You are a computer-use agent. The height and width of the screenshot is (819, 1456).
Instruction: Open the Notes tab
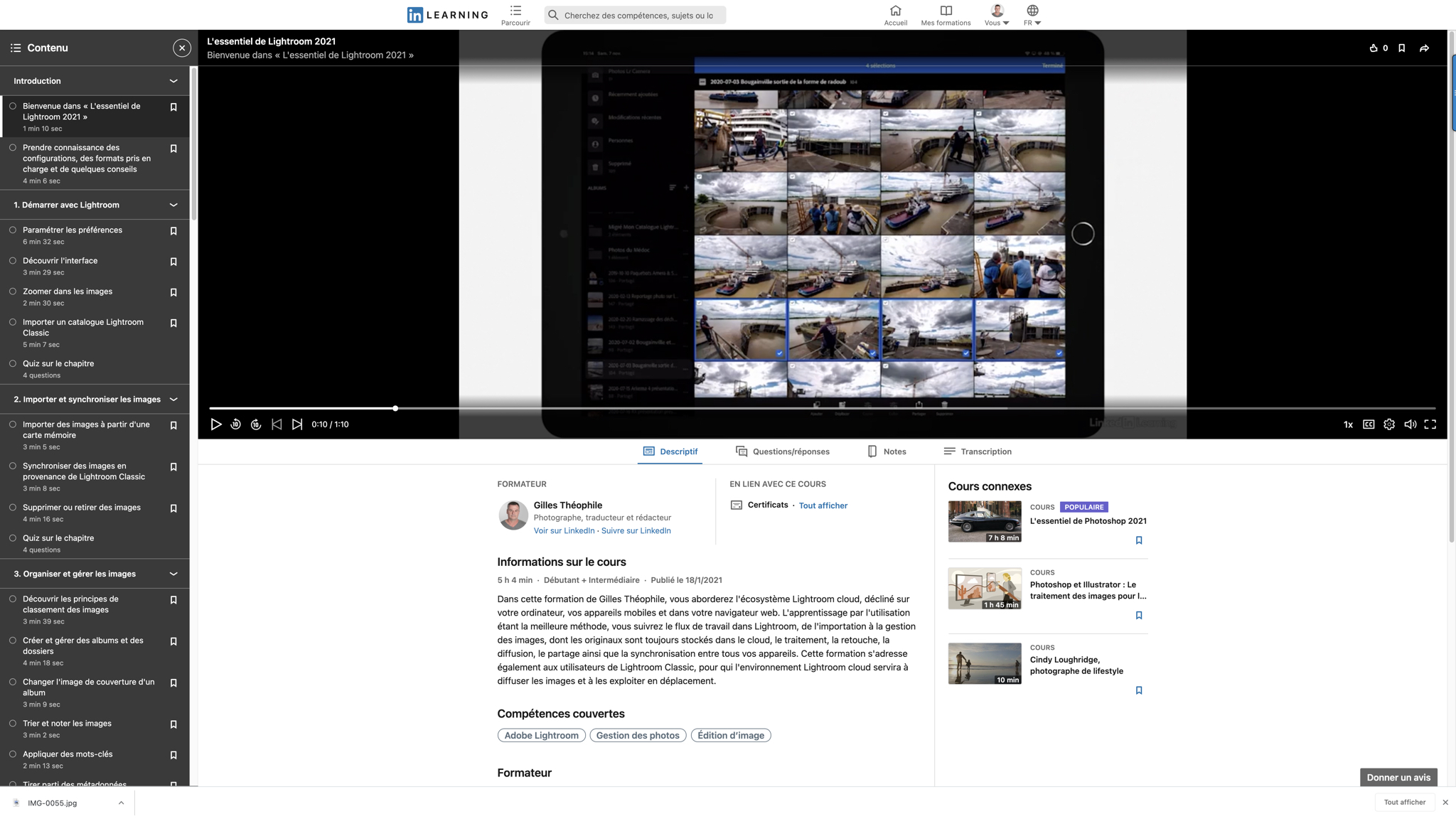[x=887, y=451]
